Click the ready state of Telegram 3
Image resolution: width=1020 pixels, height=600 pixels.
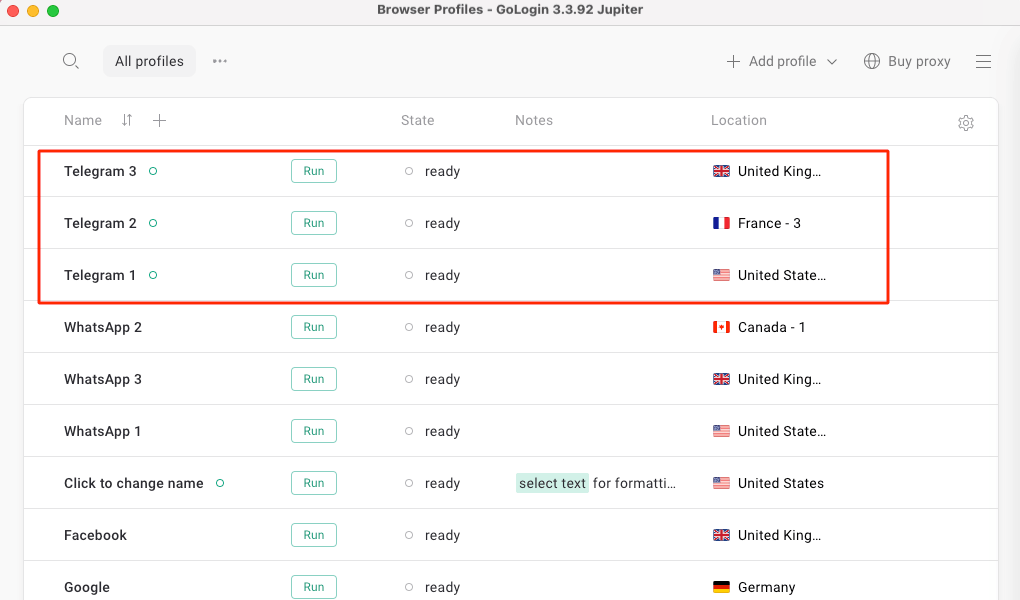[x=442, y=171]
